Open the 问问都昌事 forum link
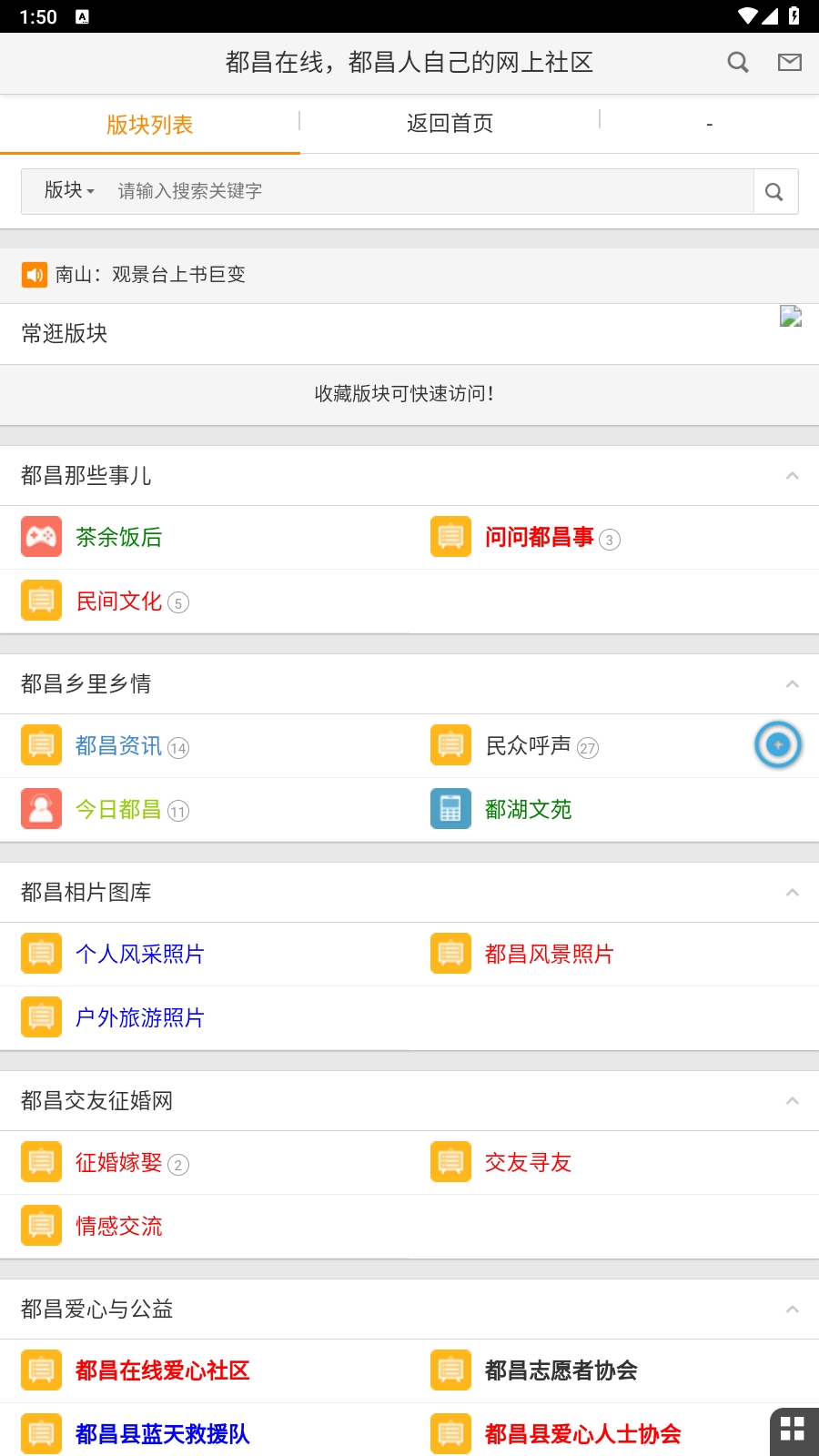Screen dimensions: 819x1456 tap(539, 537)
